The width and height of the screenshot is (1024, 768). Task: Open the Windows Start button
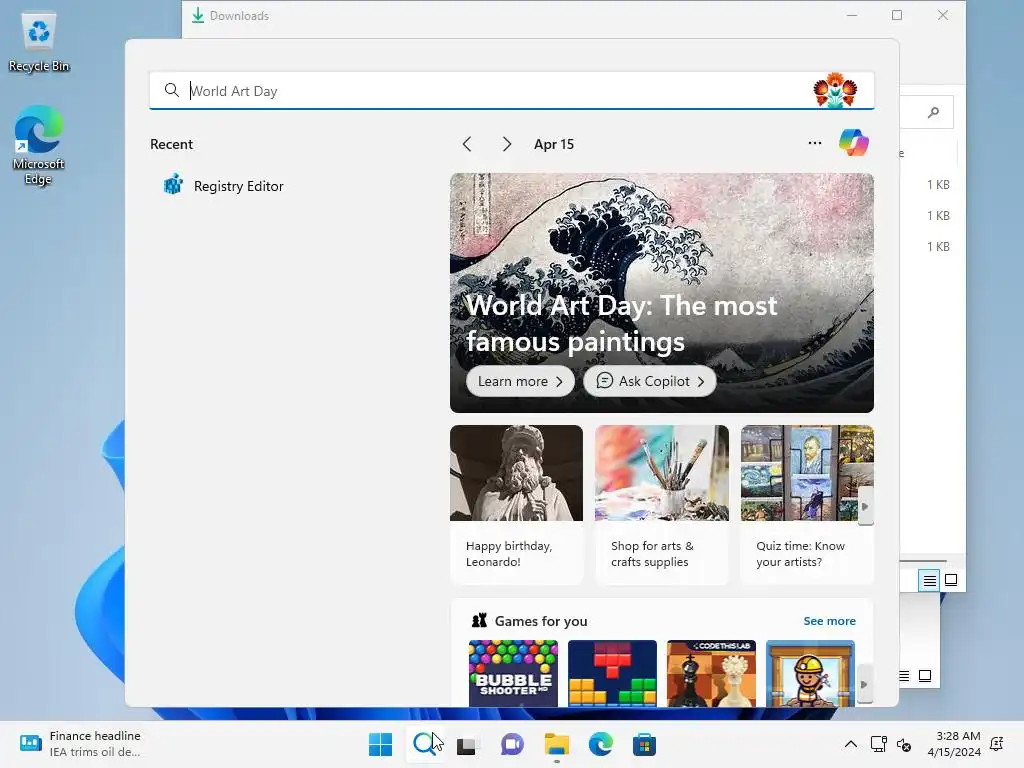coord(381,744)
